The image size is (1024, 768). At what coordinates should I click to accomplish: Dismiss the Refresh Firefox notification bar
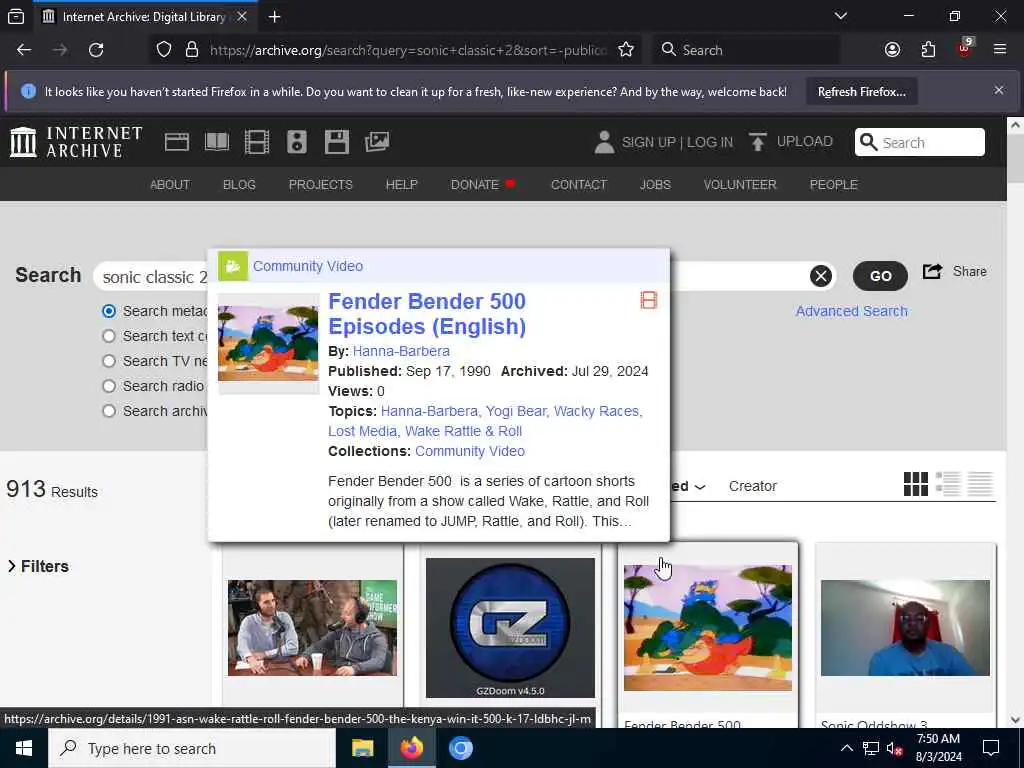(x=999, y=90)
